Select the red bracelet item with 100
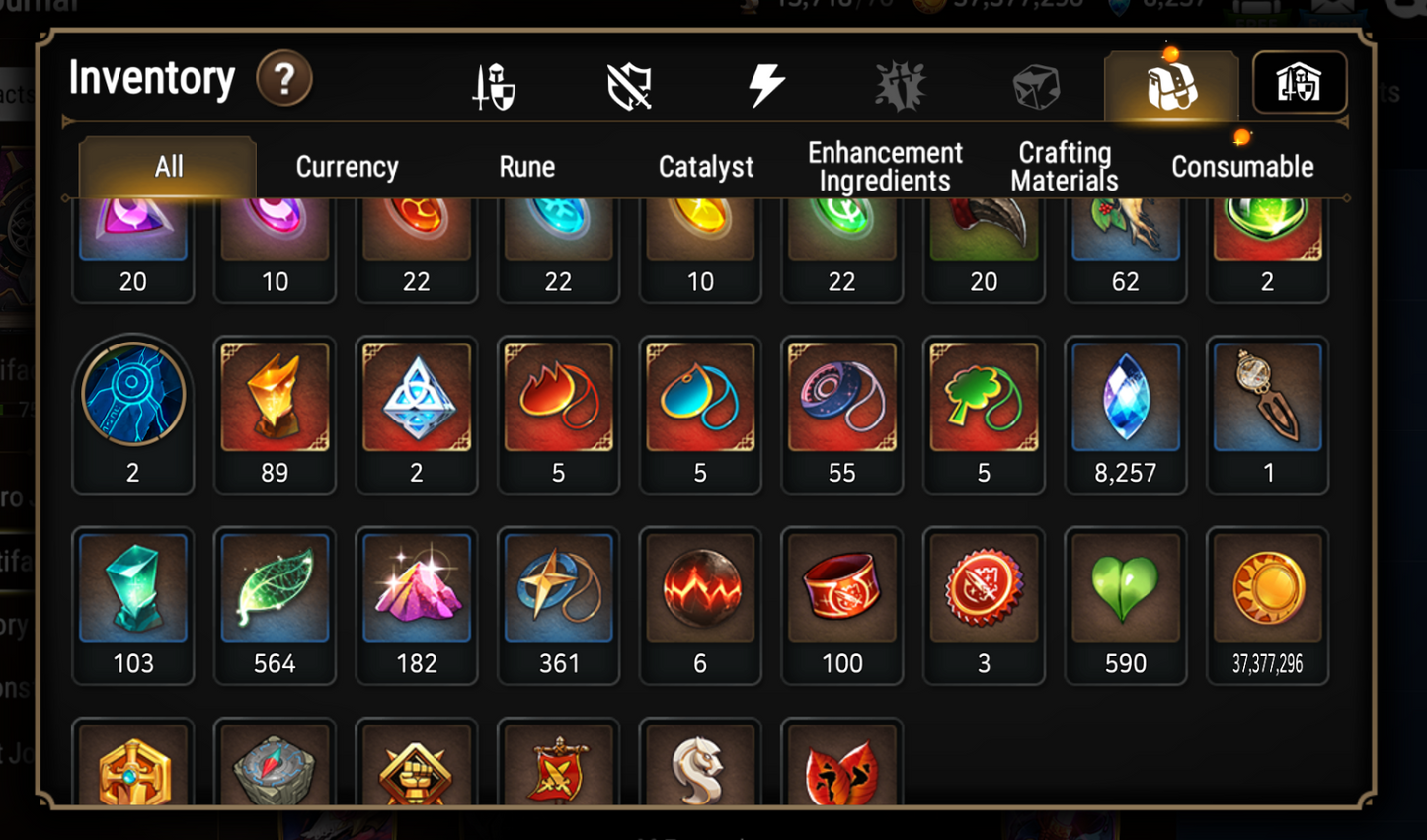The width and height of the screenshot is (1427, 840). tap(842, 606)
